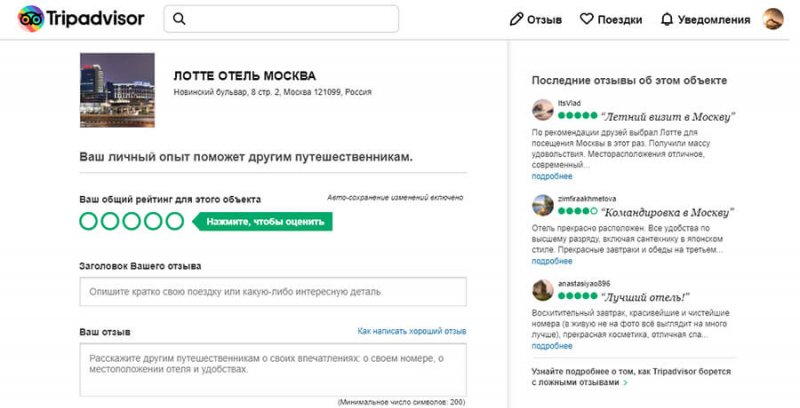Screen dimensions: 800x408
Task: Click the bell Уведомления icon
Action: [x=667, y=19]
